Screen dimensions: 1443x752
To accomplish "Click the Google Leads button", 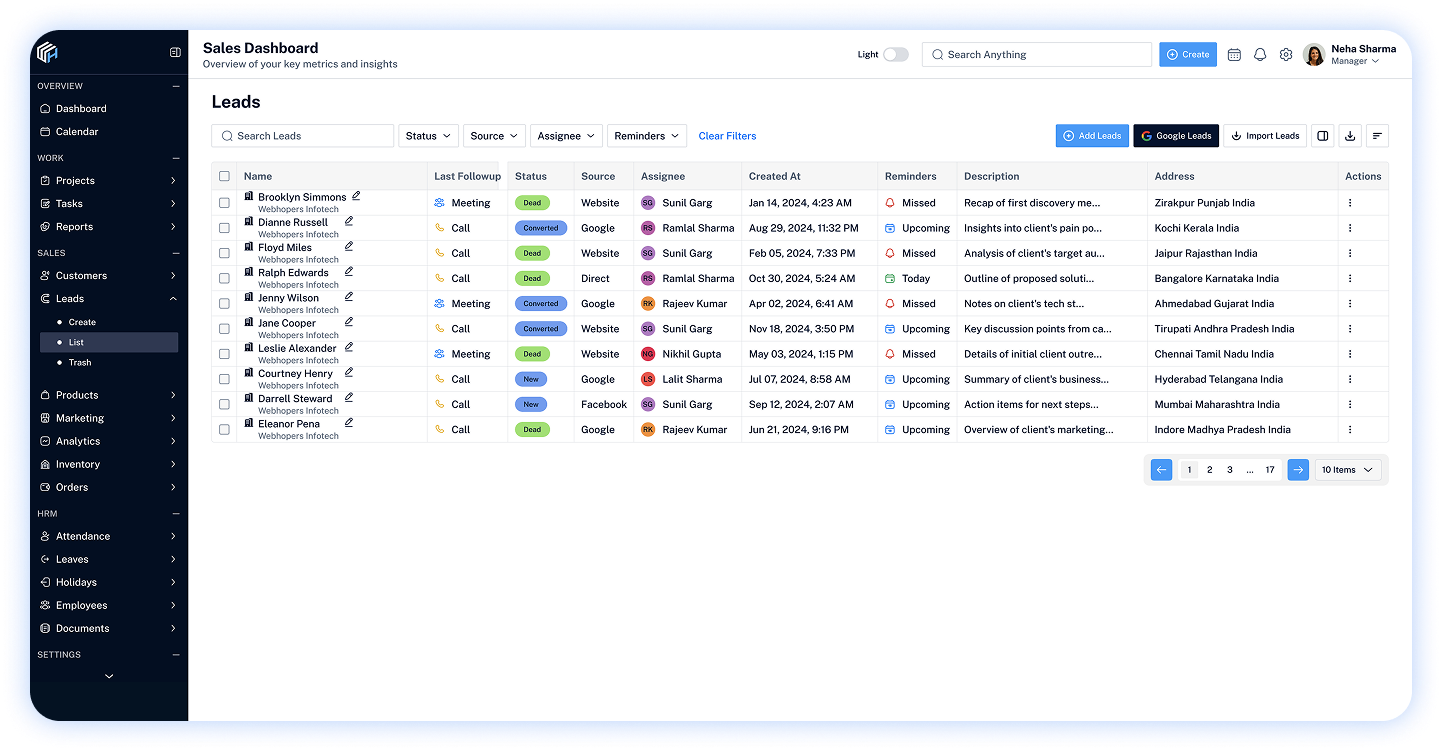I will (1176, 136).
